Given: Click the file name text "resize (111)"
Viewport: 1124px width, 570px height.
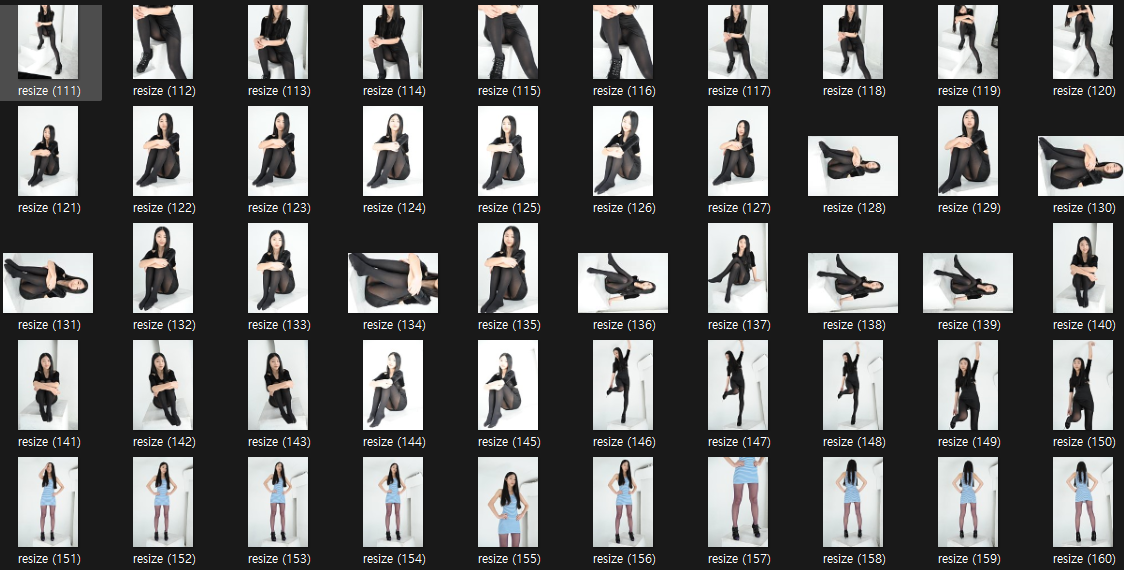Looking at the screenshot, I should [x=49, y=91].
